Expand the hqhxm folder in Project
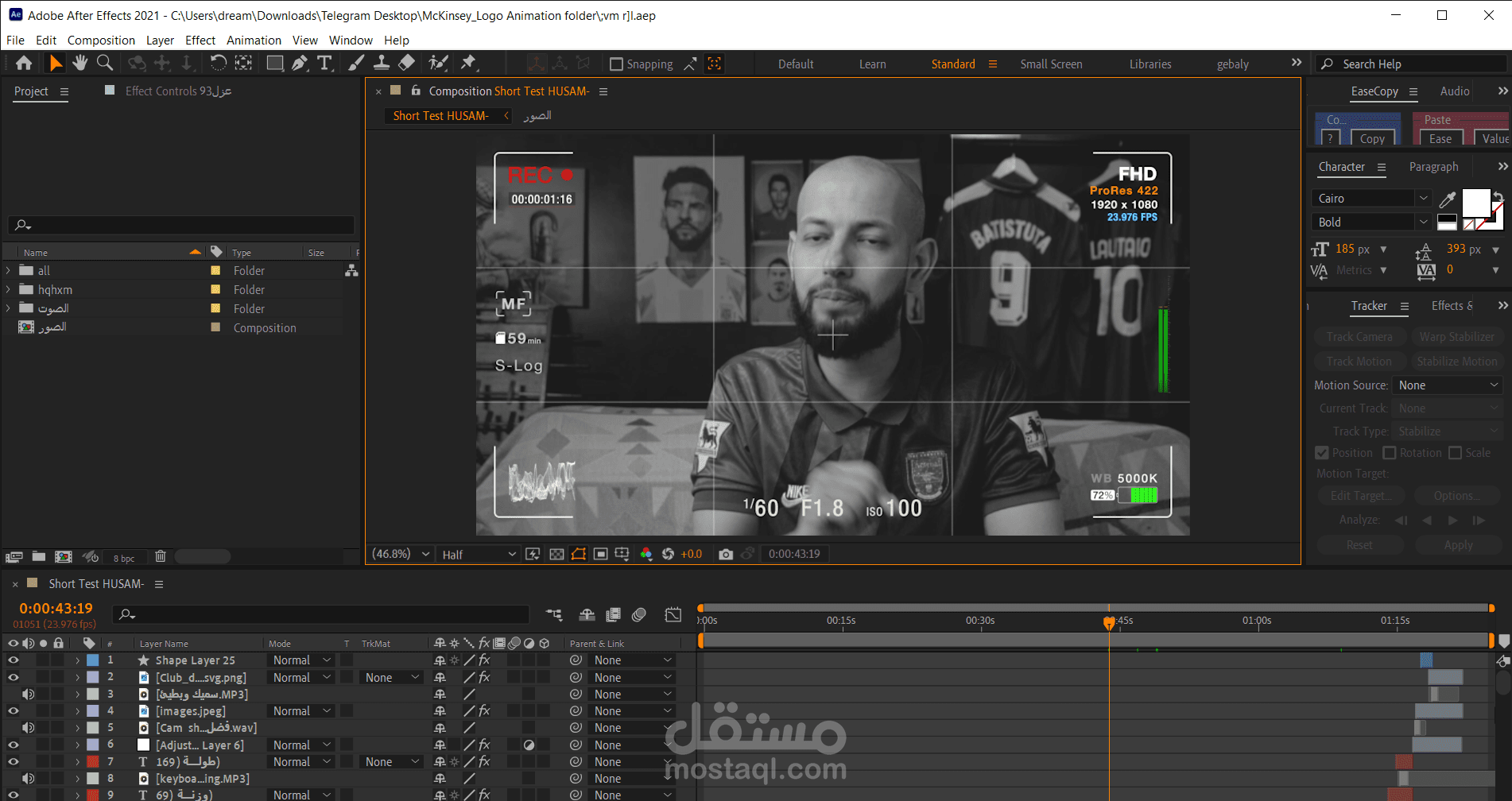Image resolution: width=1512 pixels, height=801 pixels. [x=8, y=289]
